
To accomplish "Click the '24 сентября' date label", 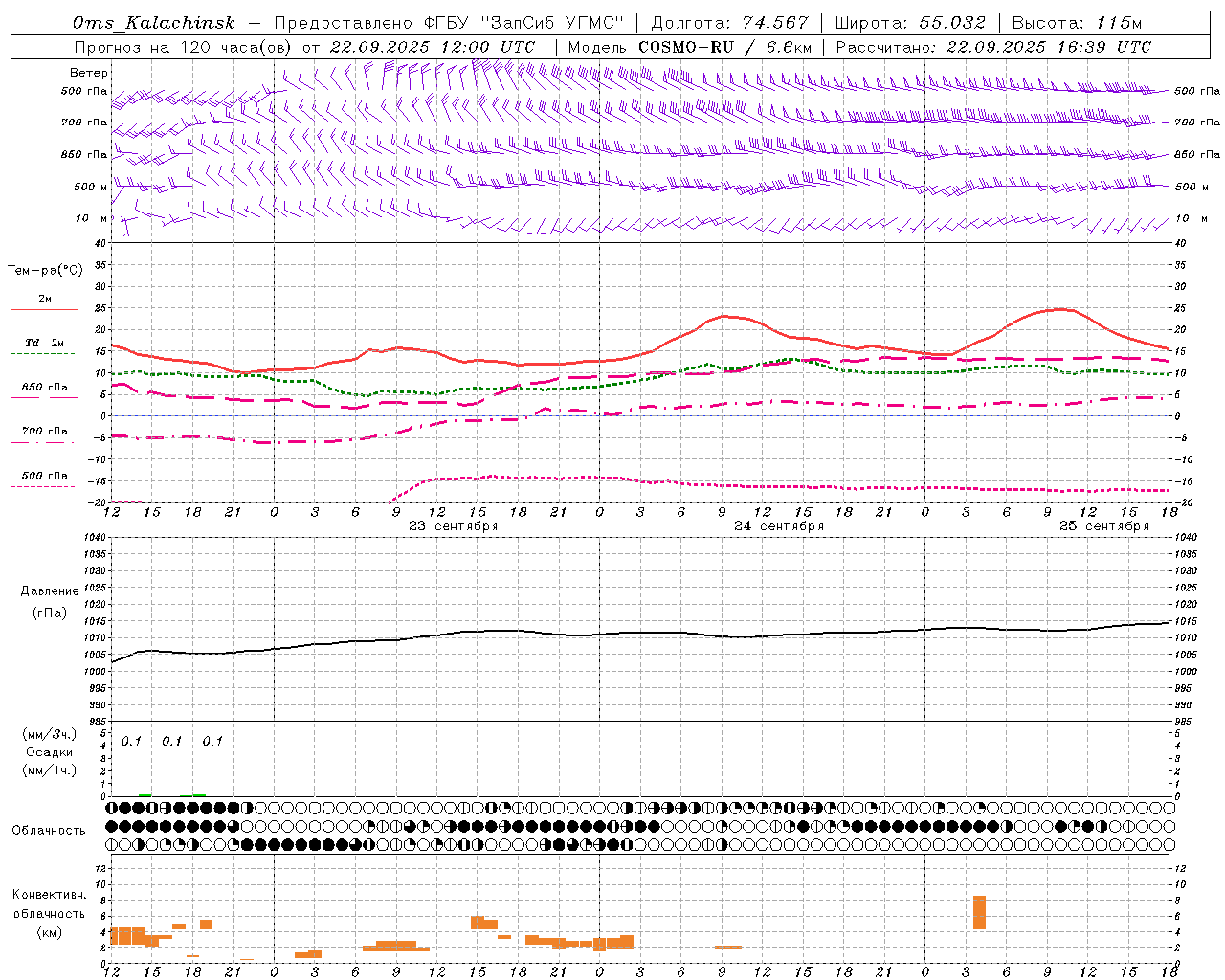I will click(779, 526).
